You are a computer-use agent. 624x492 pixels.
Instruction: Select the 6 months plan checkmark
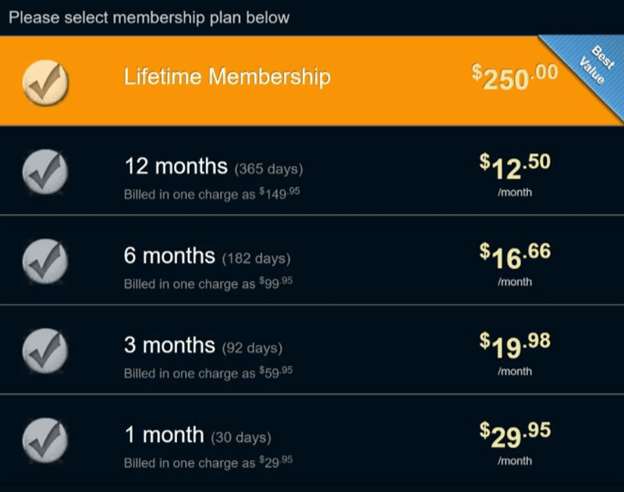pos(45,262)
